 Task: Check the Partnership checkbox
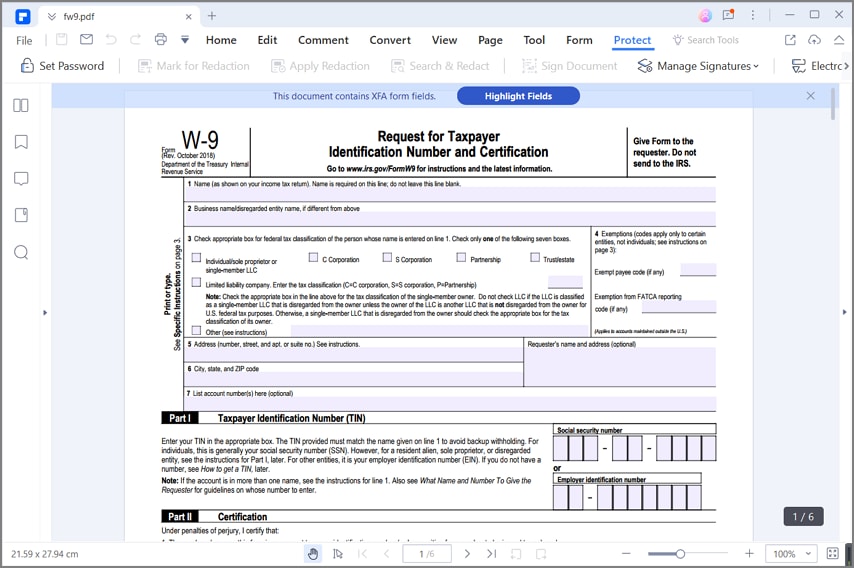461,257
